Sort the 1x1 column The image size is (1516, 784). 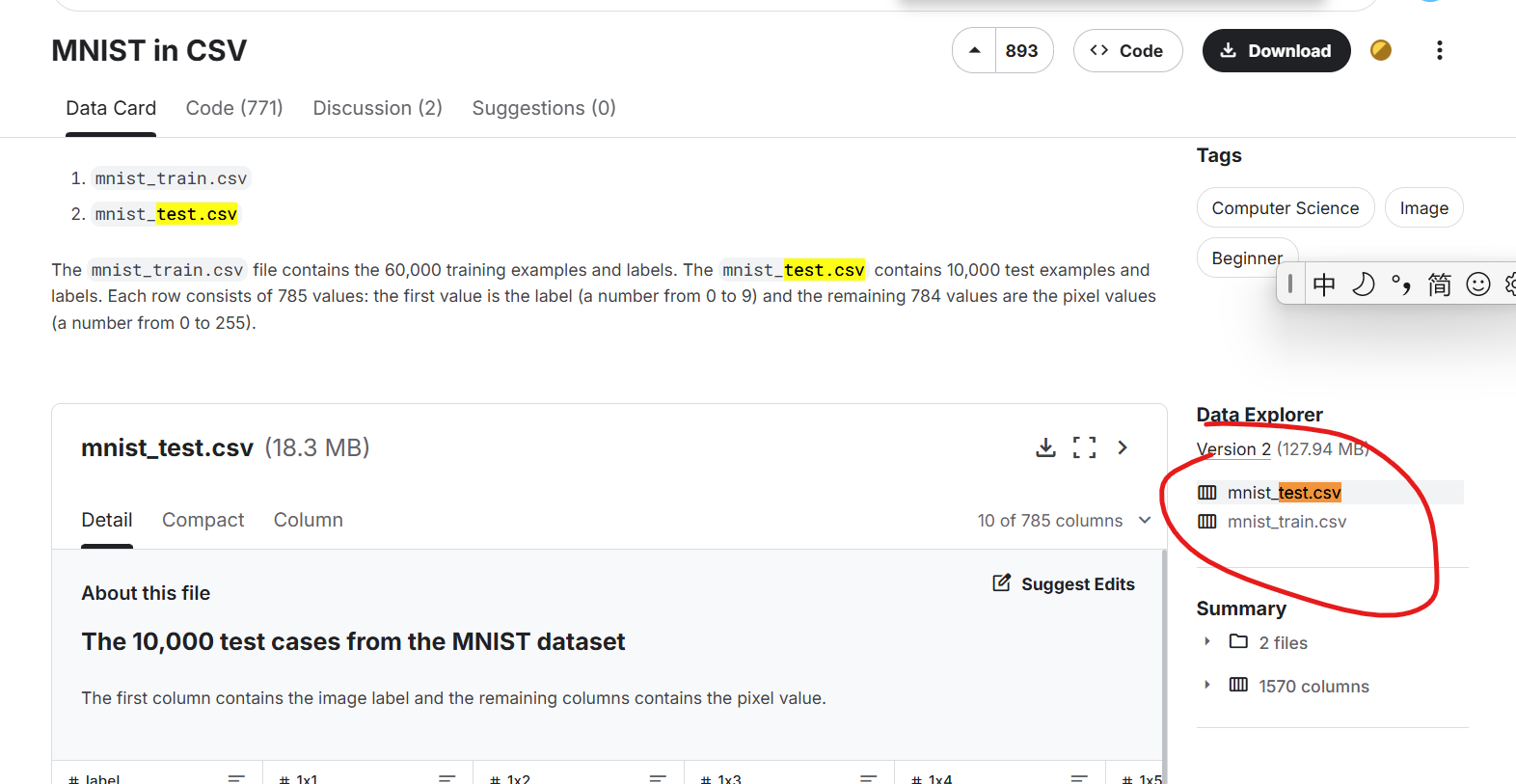pyautogui.click(x=447, y=777)
